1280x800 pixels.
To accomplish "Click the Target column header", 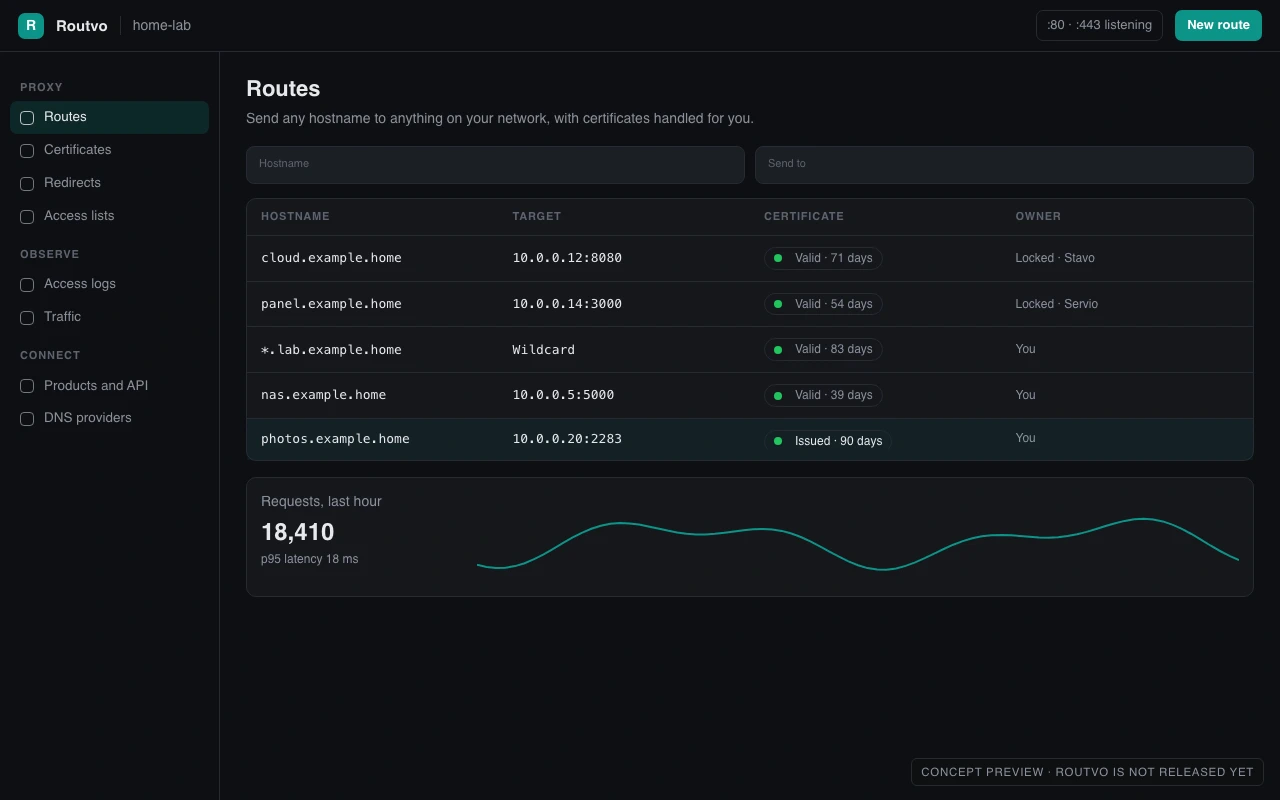I will point(537,216).
